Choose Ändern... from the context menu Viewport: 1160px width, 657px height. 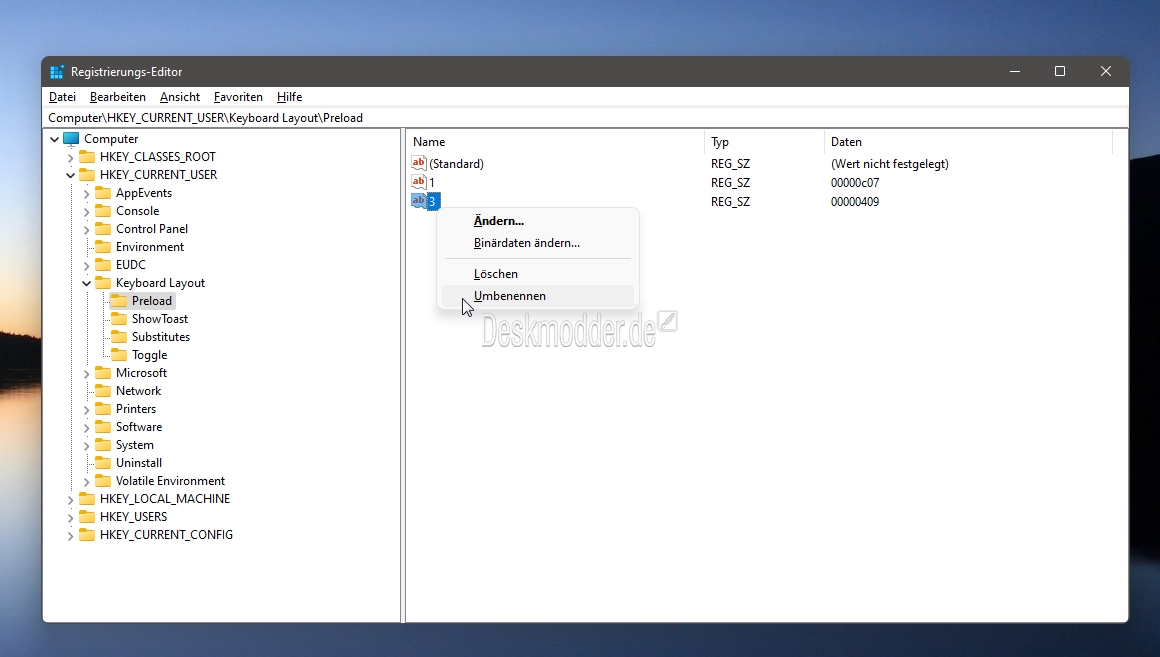pos(538,220)
